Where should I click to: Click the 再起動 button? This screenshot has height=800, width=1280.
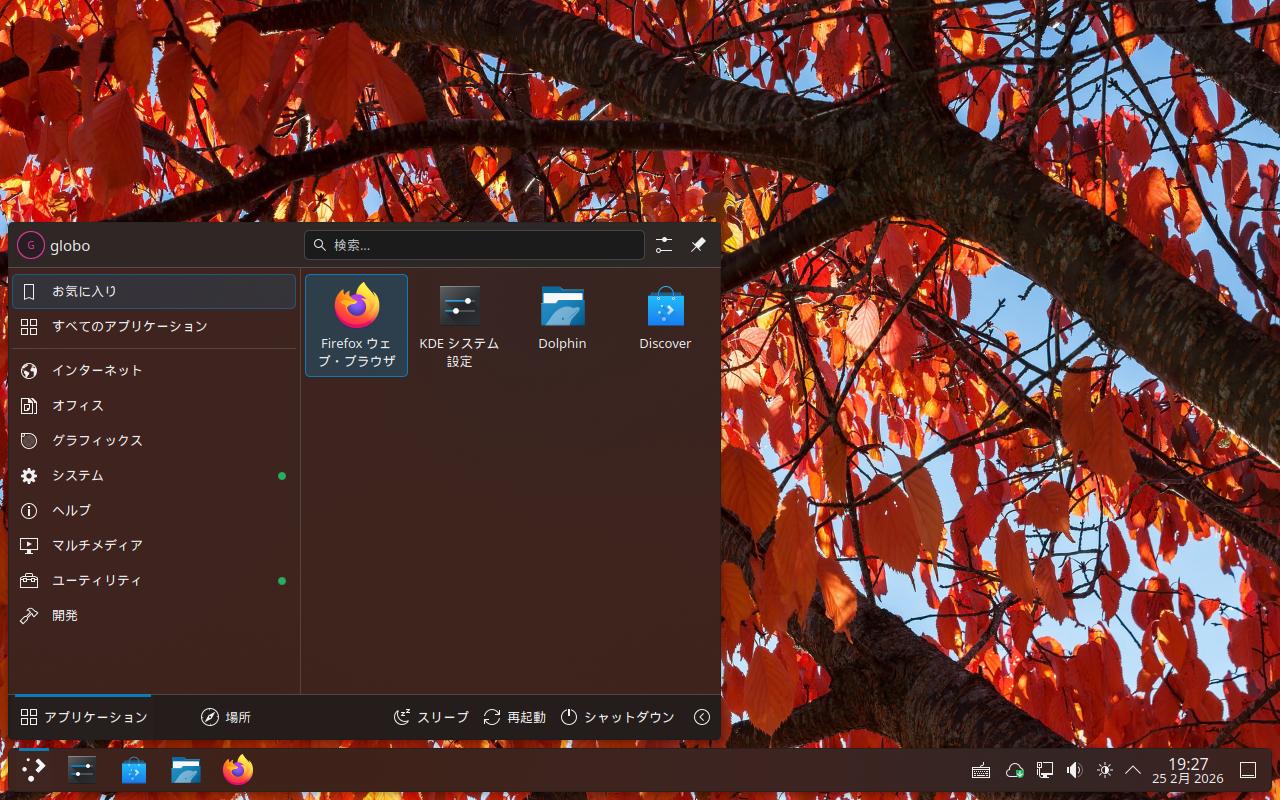(515, 717)
